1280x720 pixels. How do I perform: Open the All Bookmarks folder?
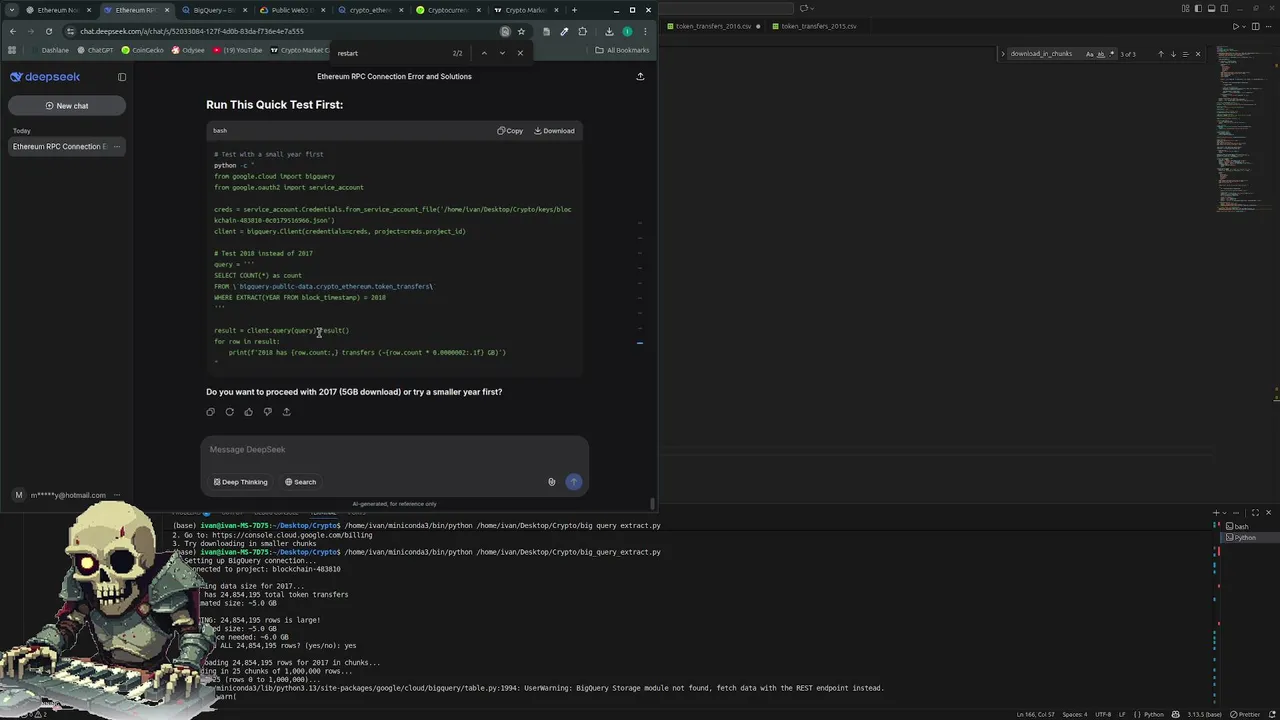pos(622,50)
